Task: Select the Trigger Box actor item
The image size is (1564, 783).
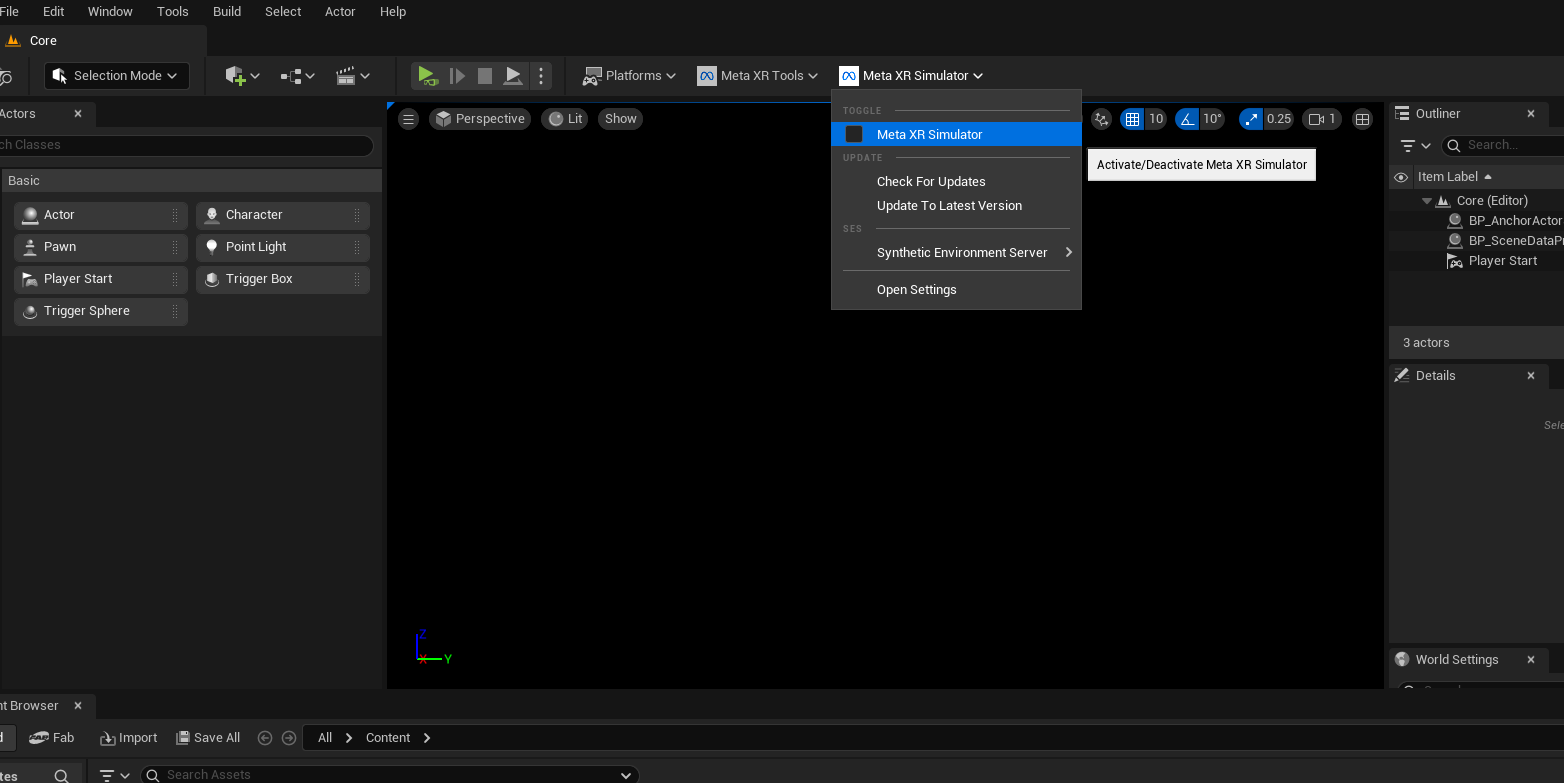Action: tap(283, 279)
